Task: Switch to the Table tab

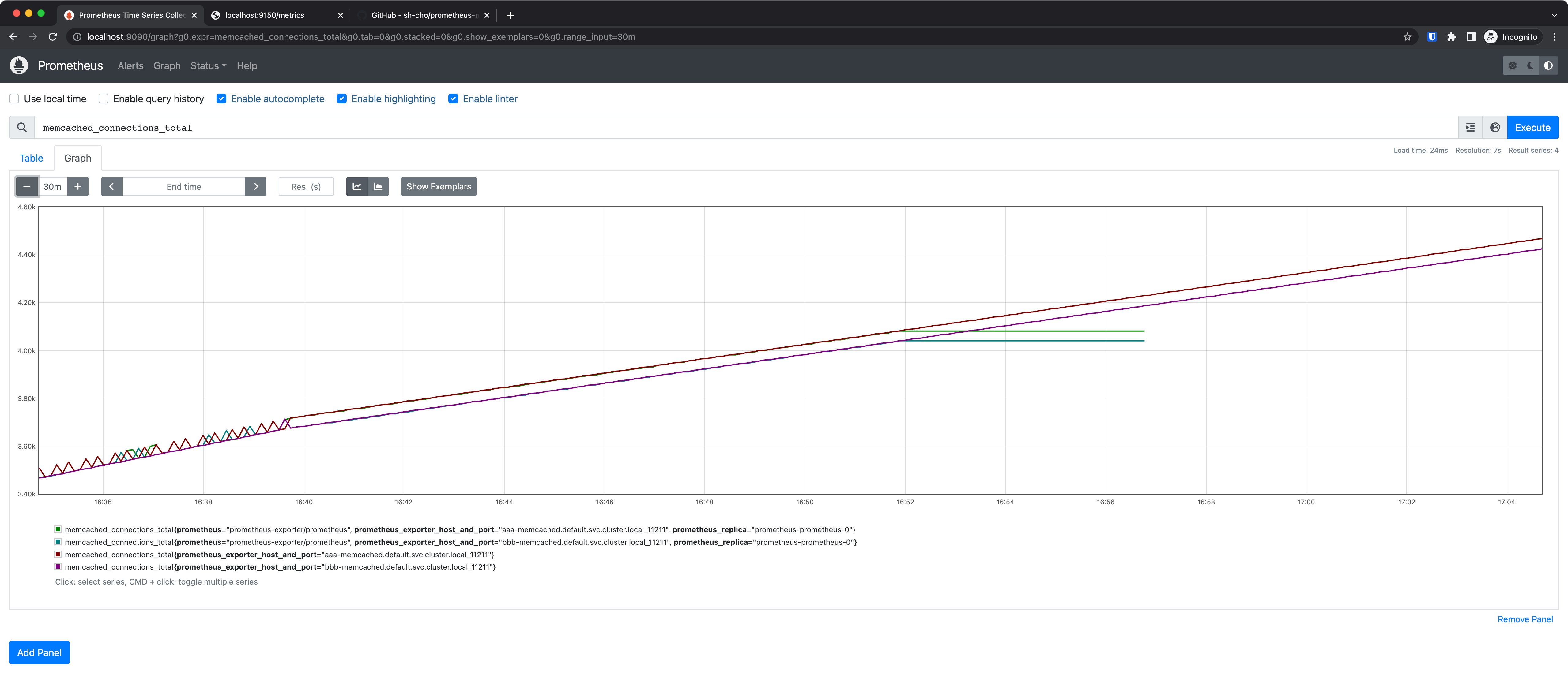Action: point(31,158)
